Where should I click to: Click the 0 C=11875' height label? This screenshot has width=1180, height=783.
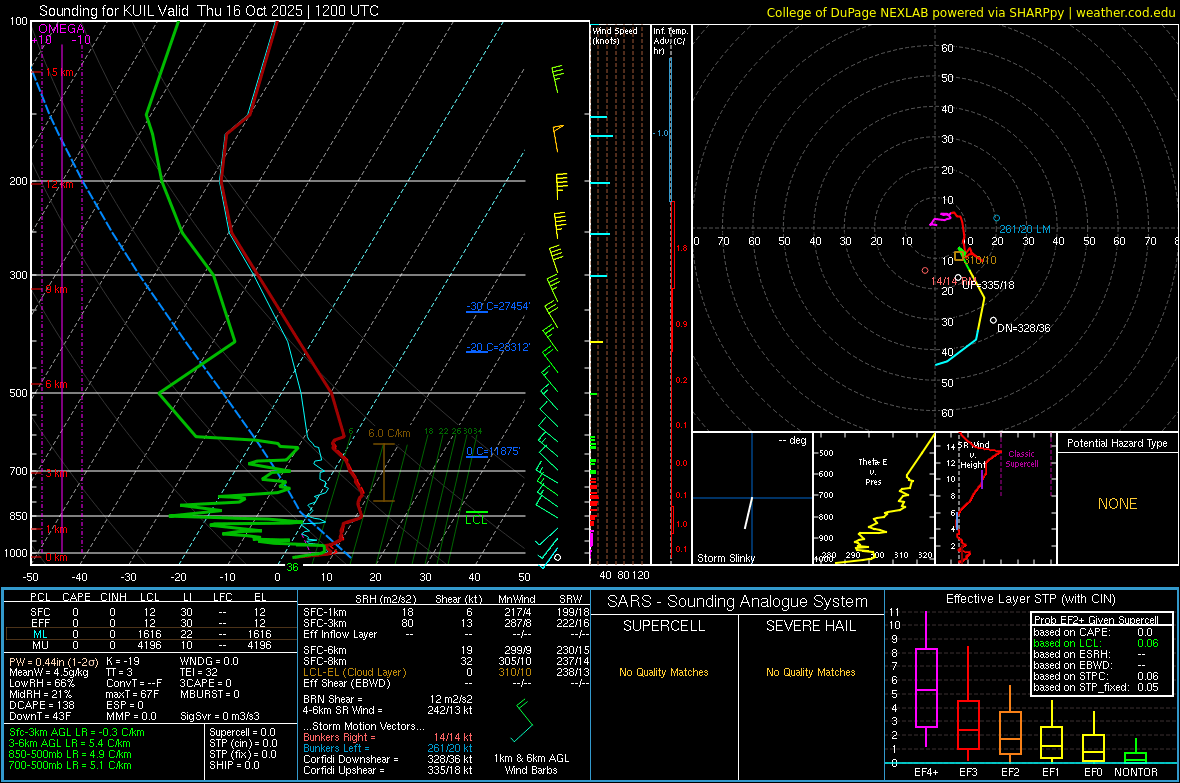tap(493, 451)
